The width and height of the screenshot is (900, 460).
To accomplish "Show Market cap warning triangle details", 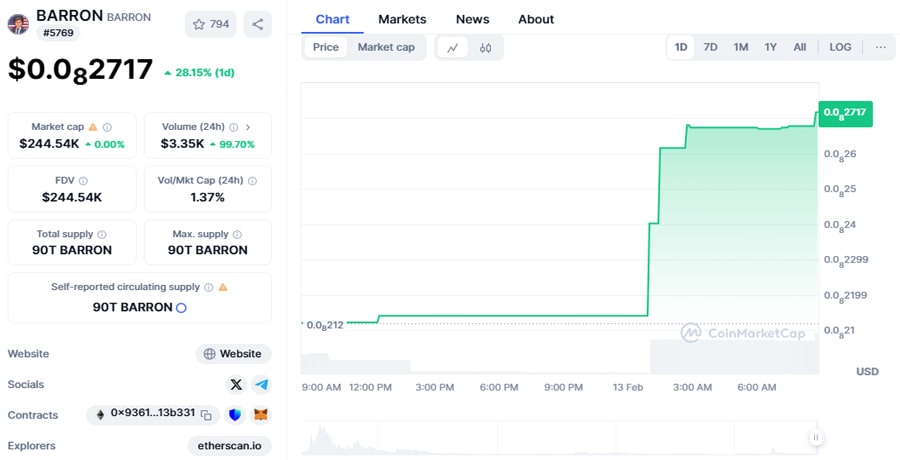I will tap(93, 127).
